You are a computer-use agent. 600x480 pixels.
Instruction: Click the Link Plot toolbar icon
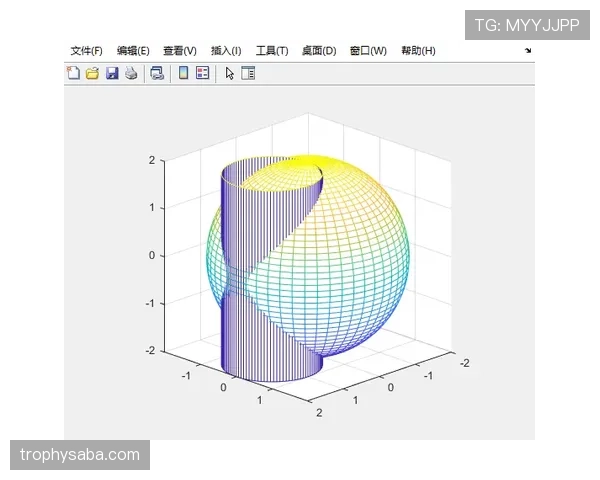click(x=157, y=73)
